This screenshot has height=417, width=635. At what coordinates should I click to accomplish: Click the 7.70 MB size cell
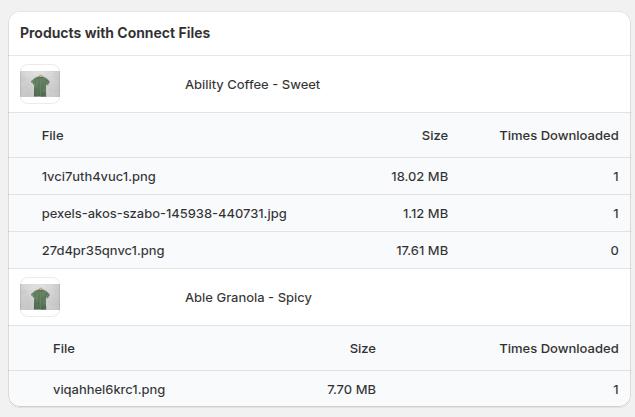(352, 389)
